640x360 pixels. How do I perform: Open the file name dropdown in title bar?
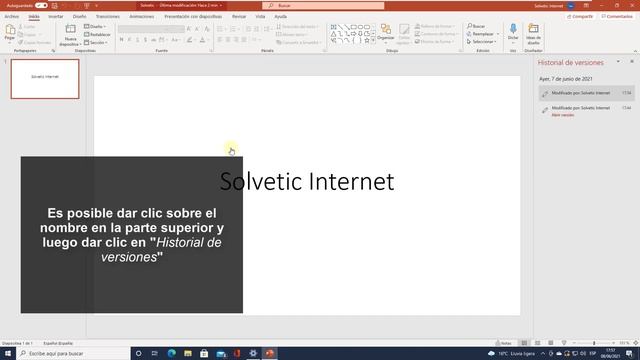(x=221, y=6)
